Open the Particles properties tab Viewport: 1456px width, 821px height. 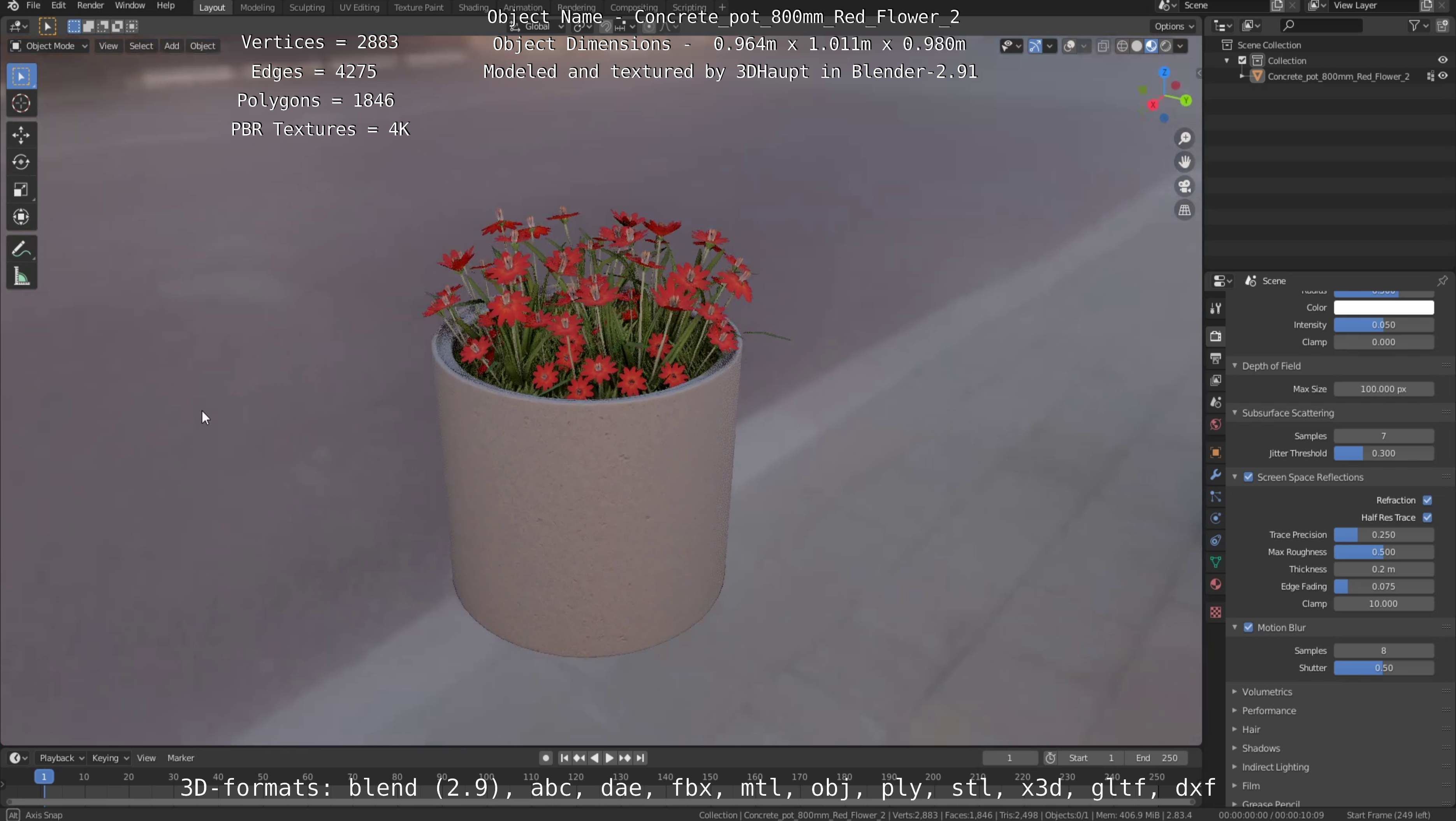(1215, 497)
